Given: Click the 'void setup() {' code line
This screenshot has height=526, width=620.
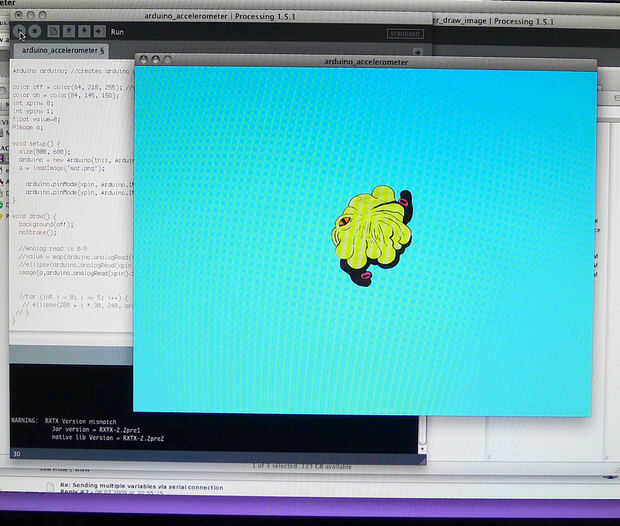Looking at the screenshot, I should (36, 144).
